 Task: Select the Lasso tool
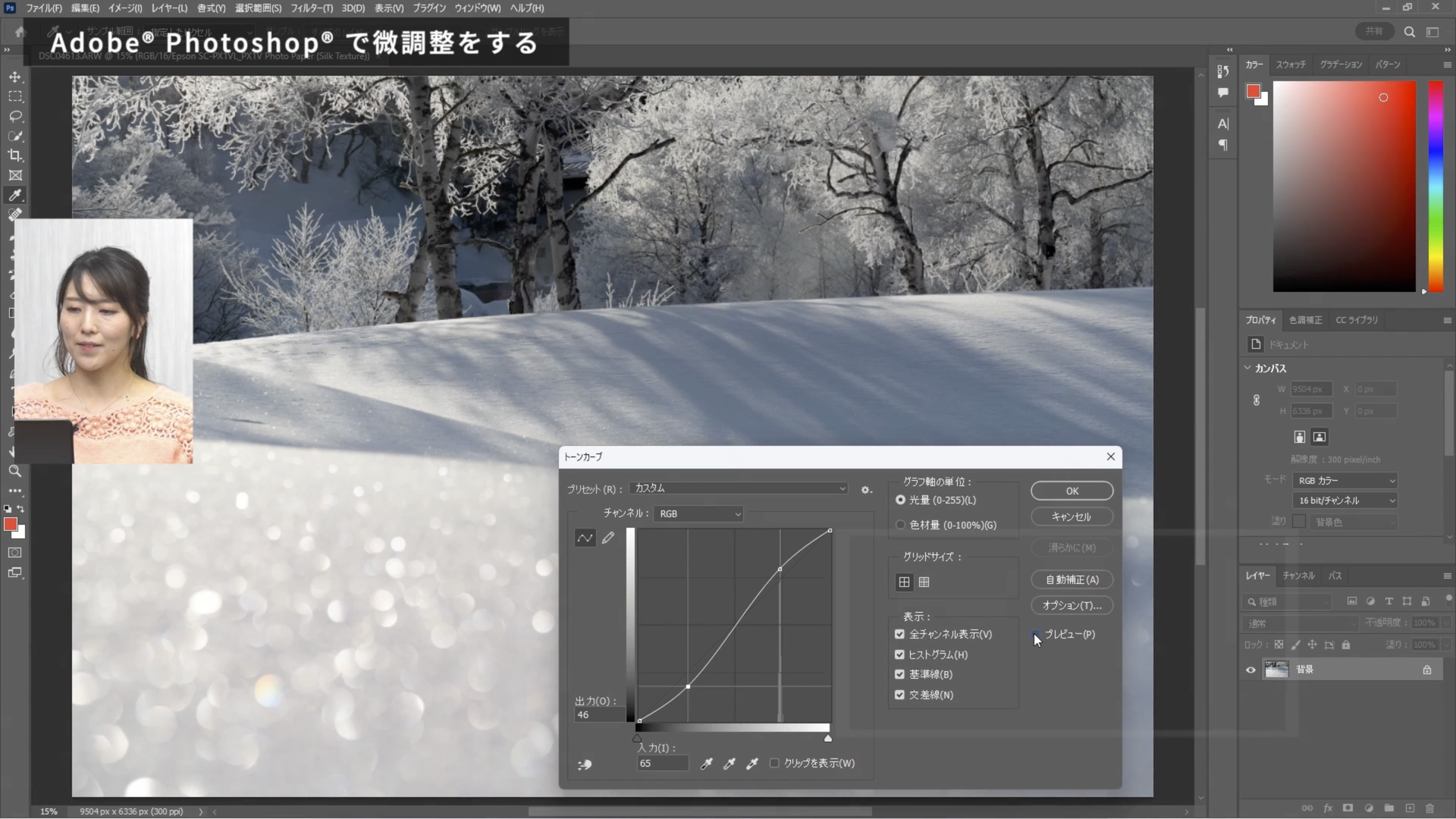click(15, 117)
